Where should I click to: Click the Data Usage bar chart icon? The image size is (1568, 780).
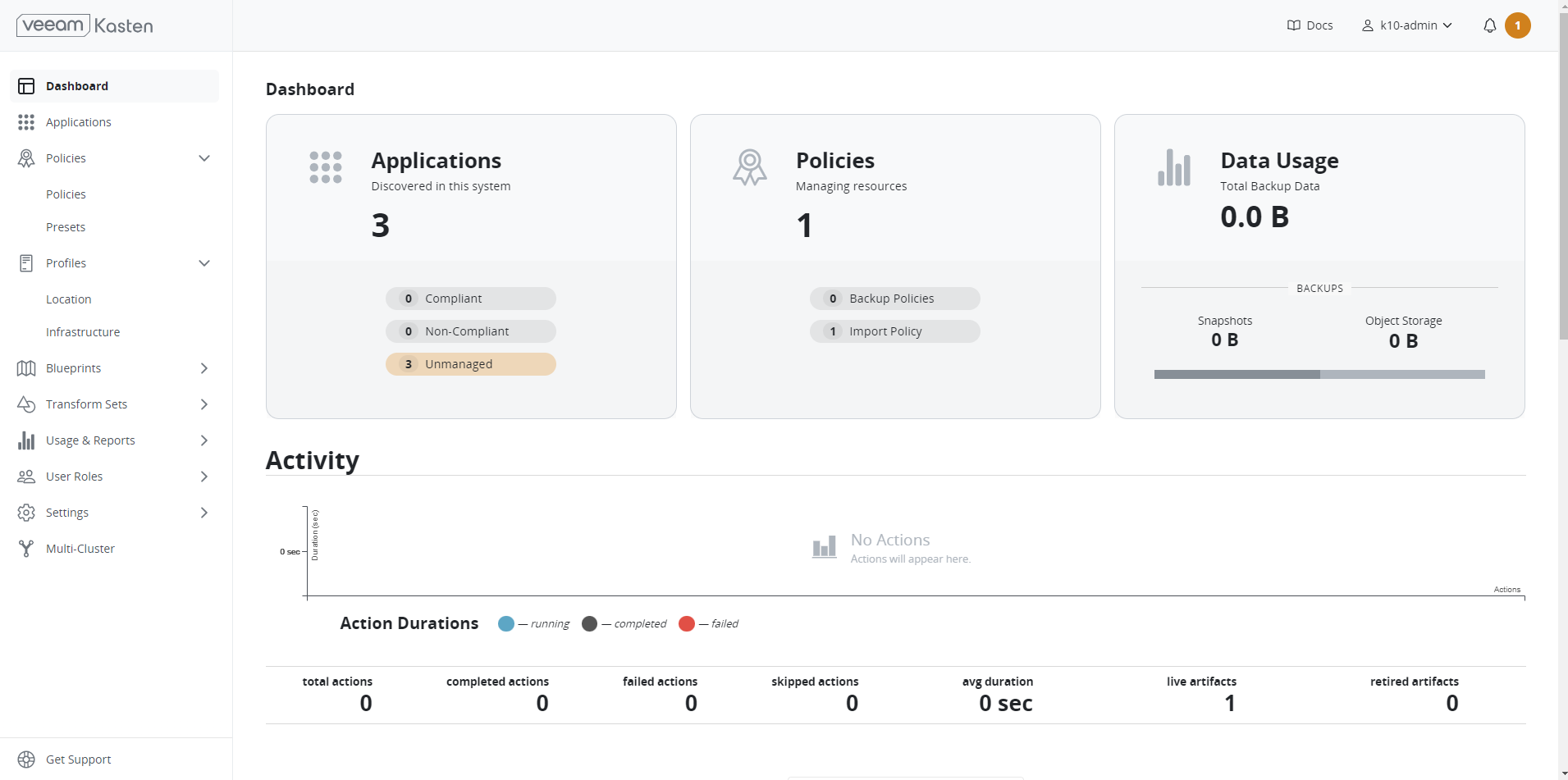pos(1173,168)
